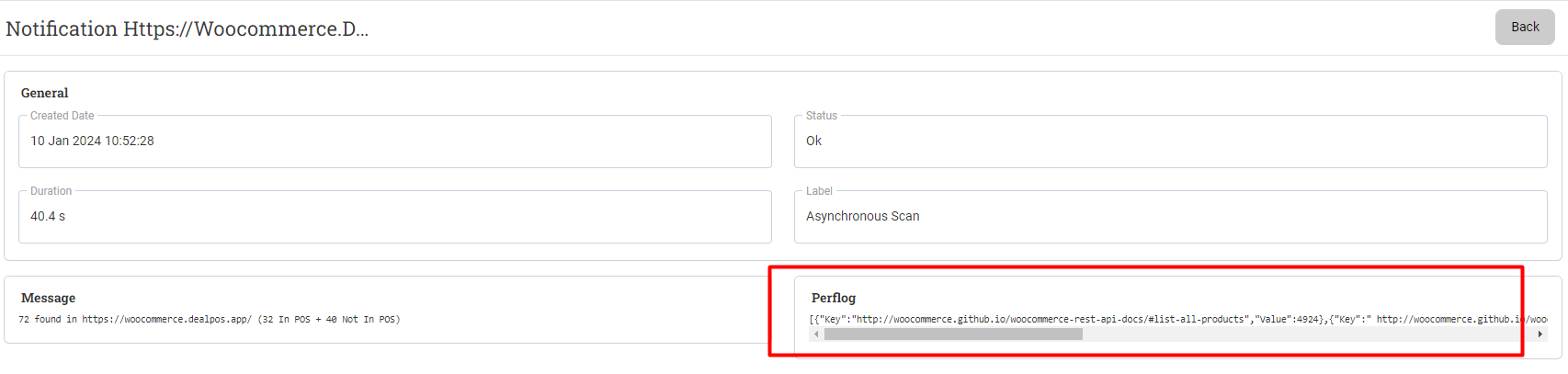
Task: Click the empty Perflog scrollbar track
Action: tap(1307, 334)
